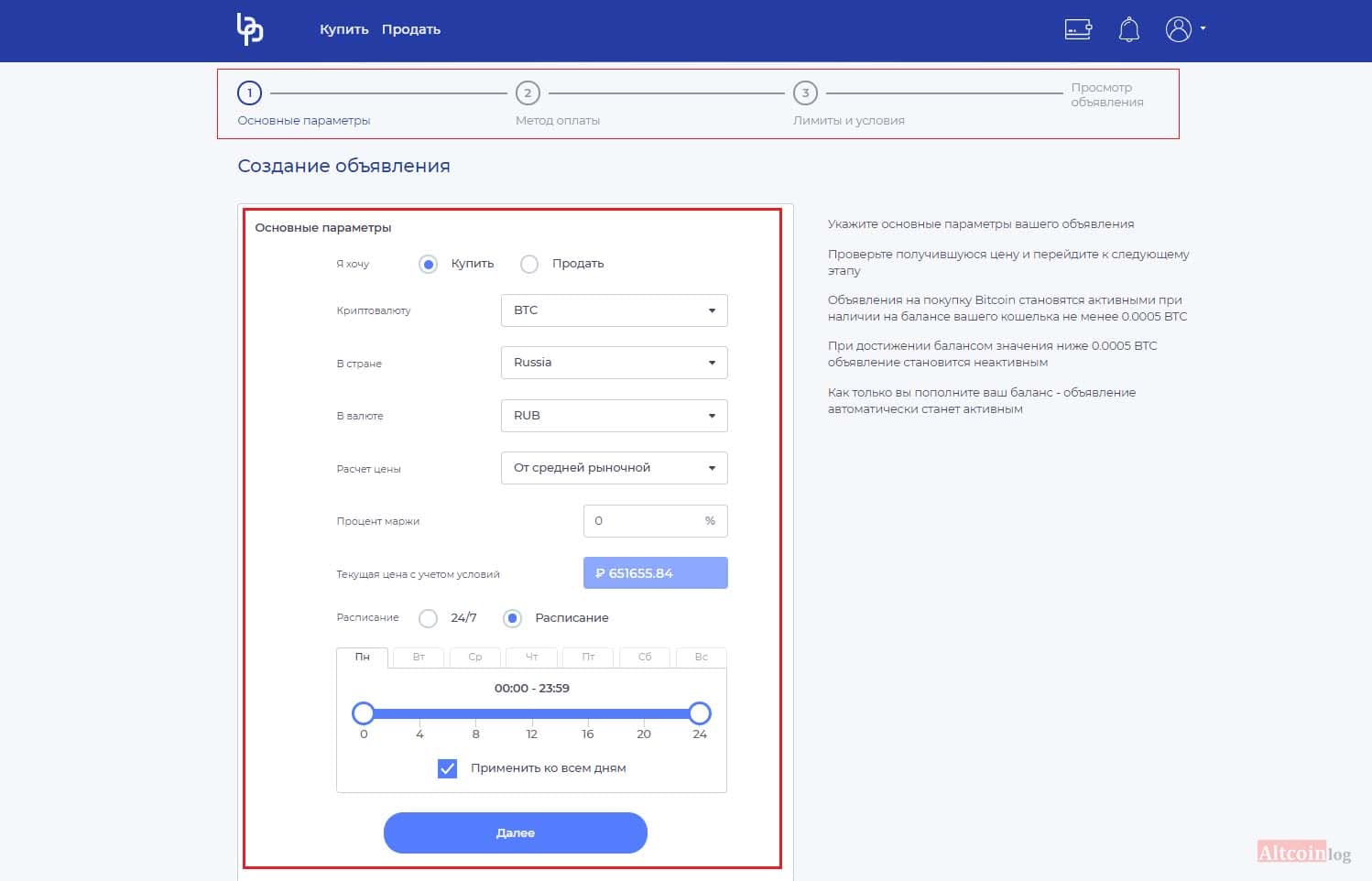This screenshot has height=881, width=1372.
Task: Click the schedule slider start handle at 0
Action: click(364, 713)
